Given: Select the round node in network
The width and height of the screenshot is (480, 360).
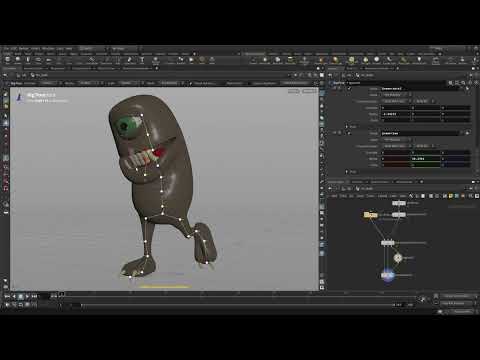Looking at the screenshot, I should [398, 258].
